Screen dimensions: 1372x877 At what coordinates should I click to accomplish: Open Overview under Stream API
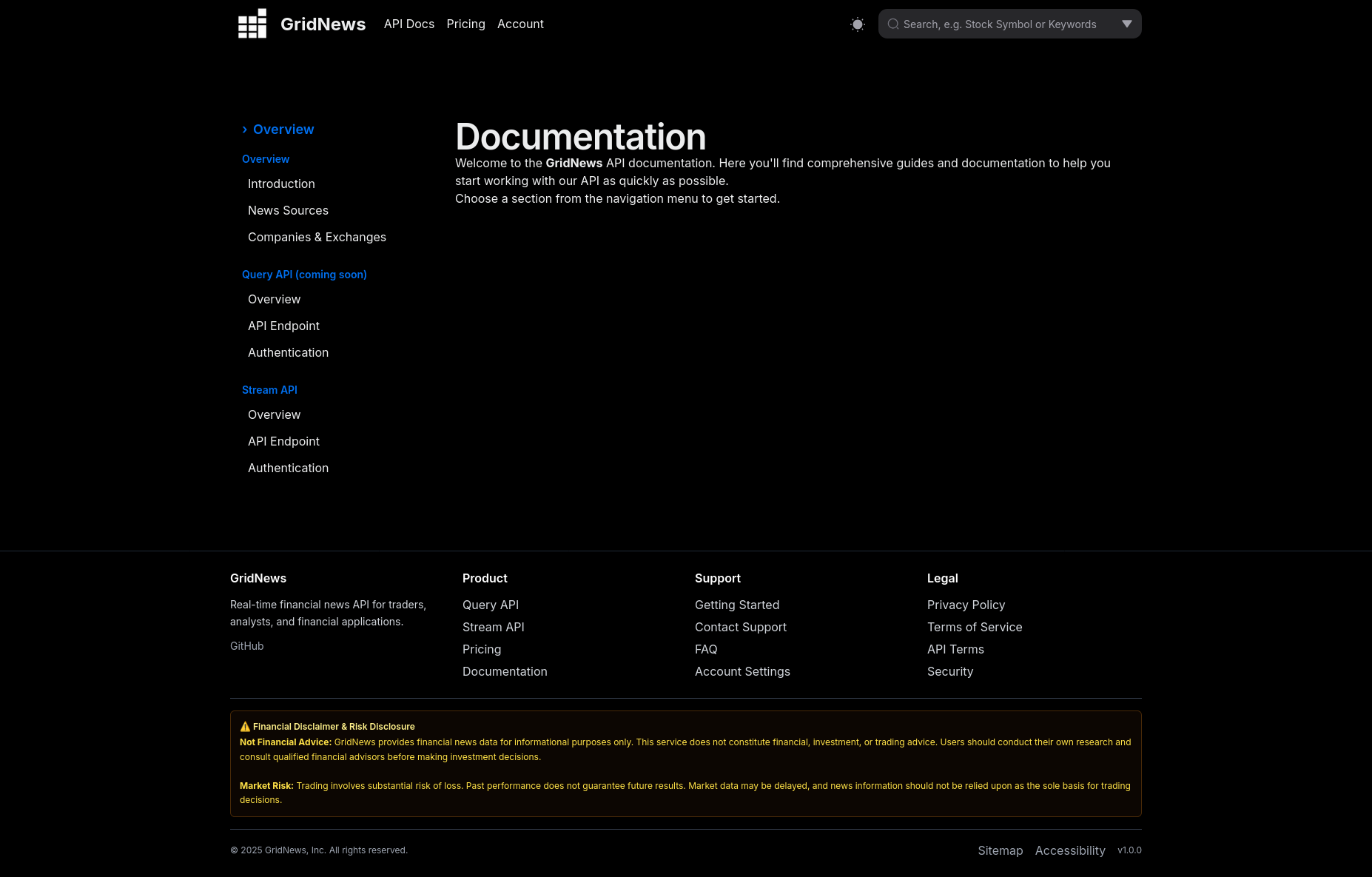pos(274,414)
